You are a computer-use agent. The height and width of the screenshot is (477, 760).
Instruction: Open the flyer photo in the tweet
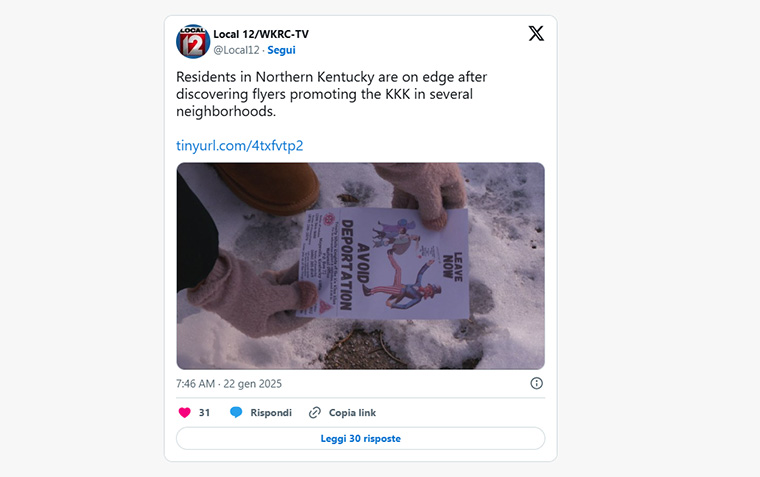pos(361,266)
